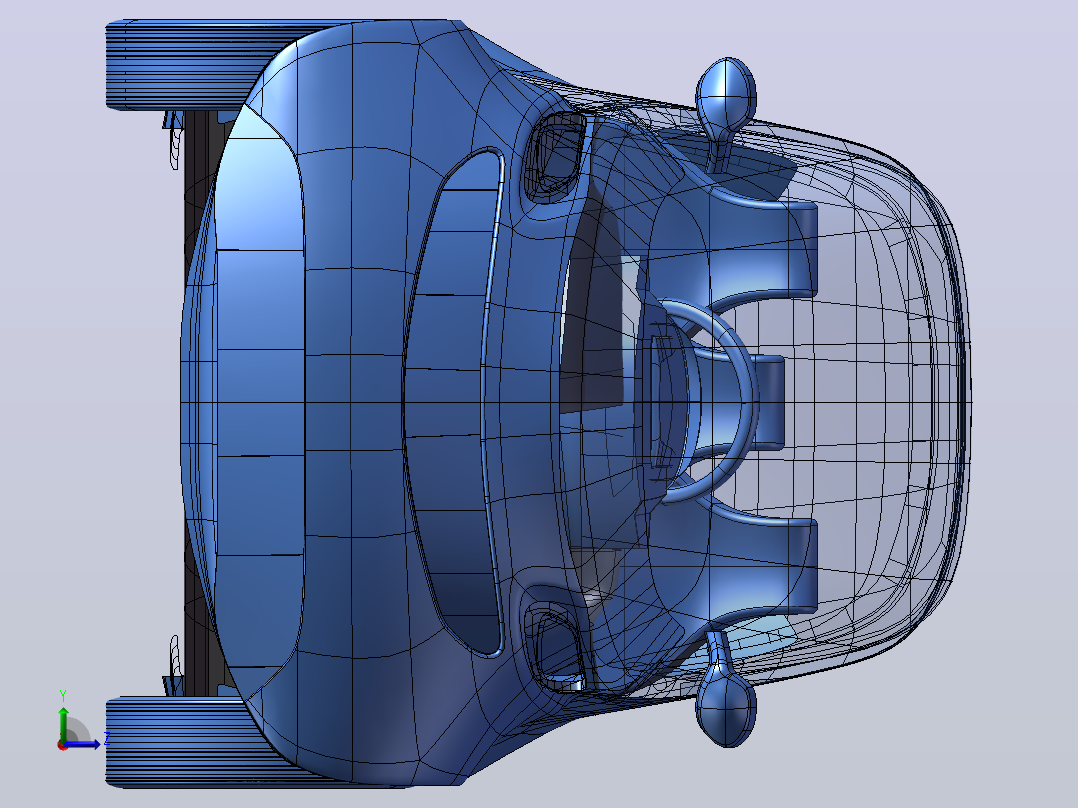This screenshot has height=808, width=1078.
Task: Select the light-blue front bumper face
Action: [x=260, y=402]
